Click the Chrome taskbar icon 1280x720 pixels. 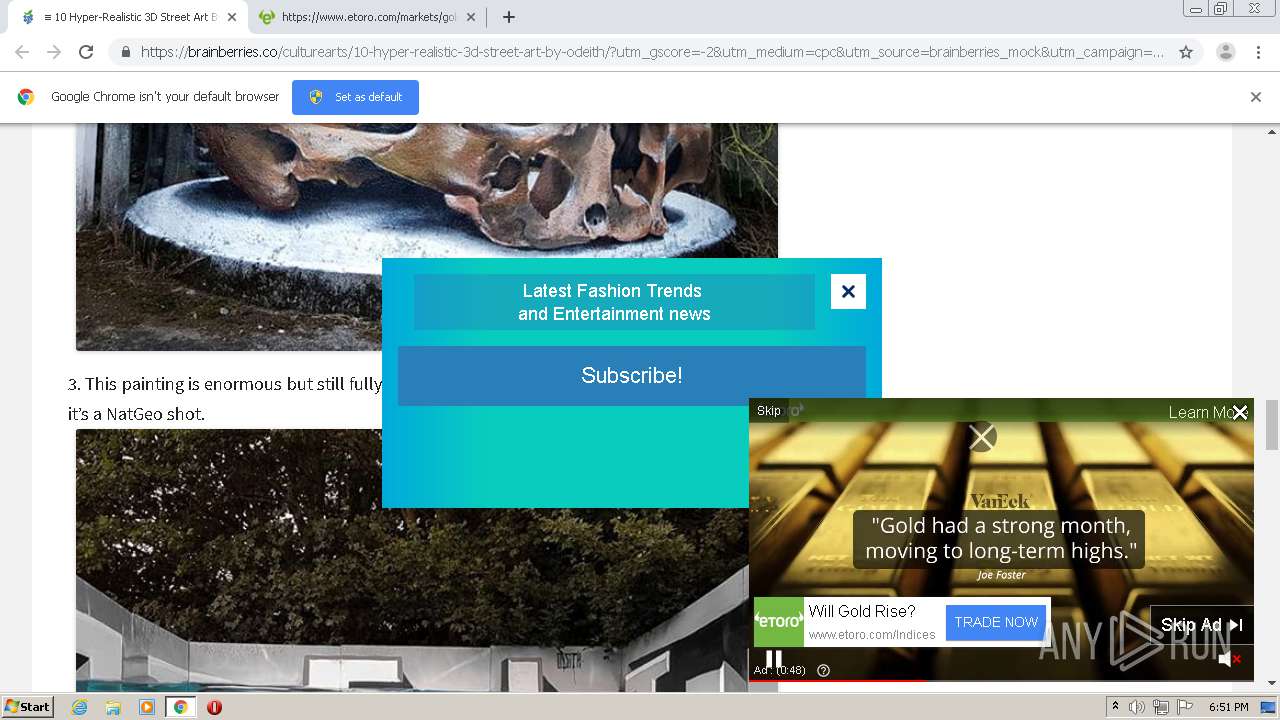180,707
